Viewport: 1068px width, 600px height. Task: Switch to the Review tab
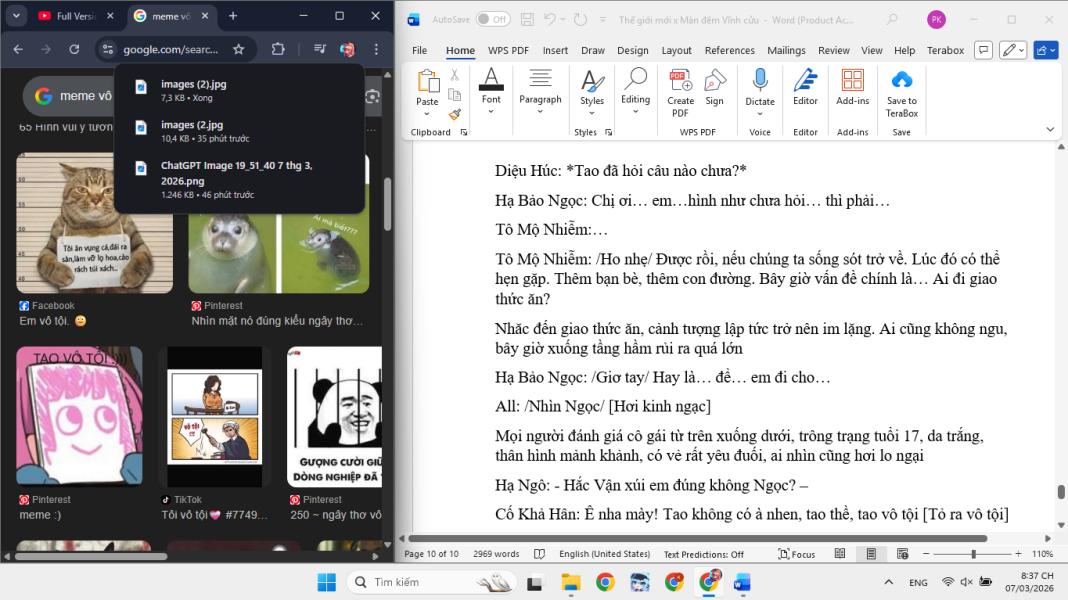(x=834, y=50)
